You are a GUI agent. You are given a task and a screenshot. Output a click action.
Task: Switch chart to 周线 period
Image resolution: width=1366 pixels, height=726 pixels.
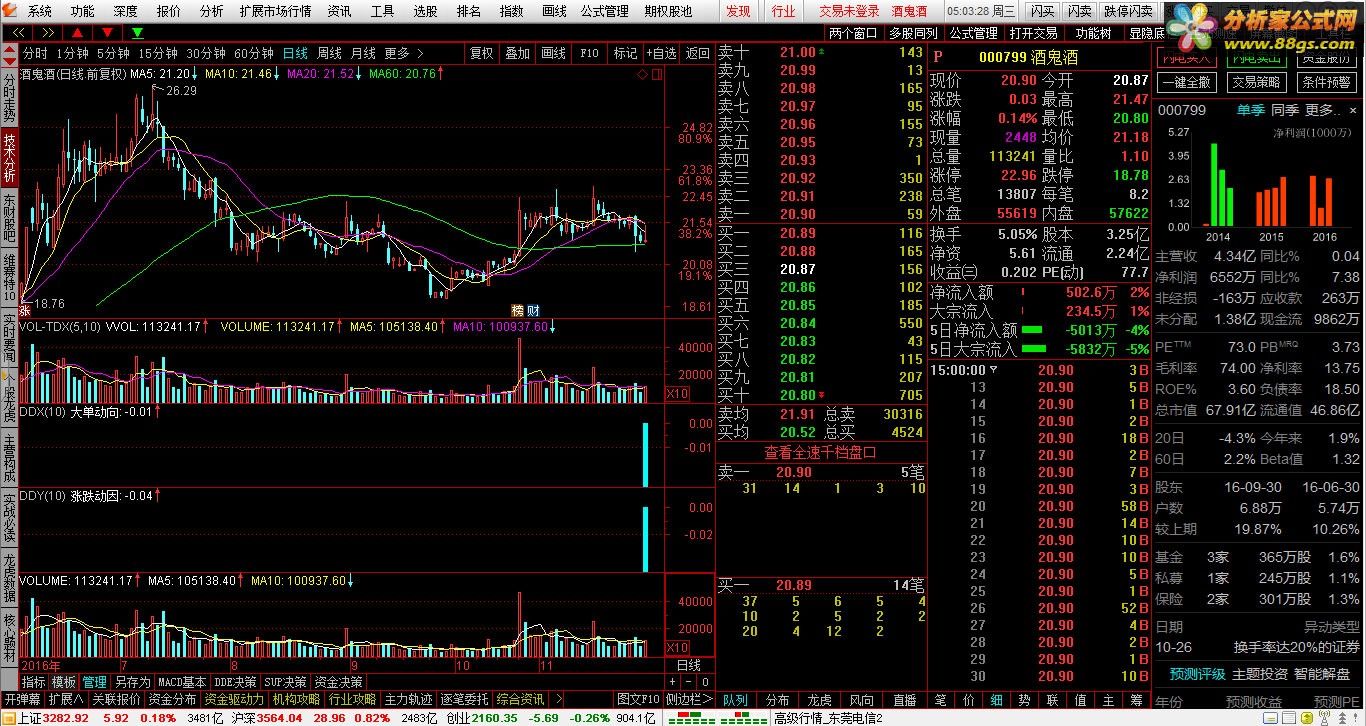coord(329,53)
